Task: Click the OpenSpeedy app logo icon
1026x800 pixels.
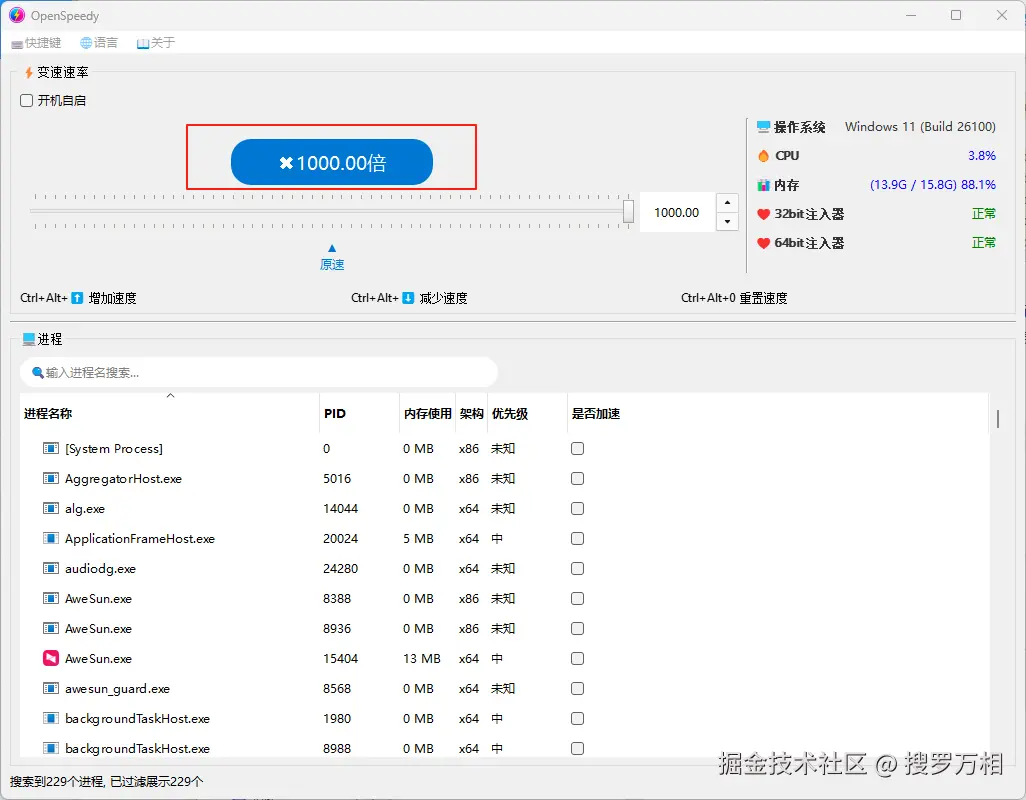Action: pos(17,15)
